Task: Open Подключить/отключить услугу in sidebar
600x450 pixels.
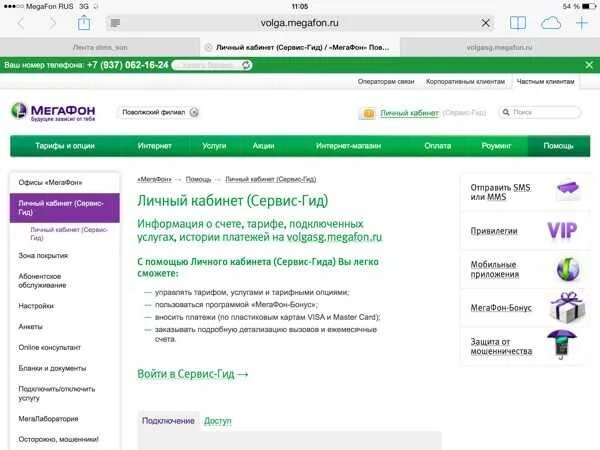Action: pos(57,393)
